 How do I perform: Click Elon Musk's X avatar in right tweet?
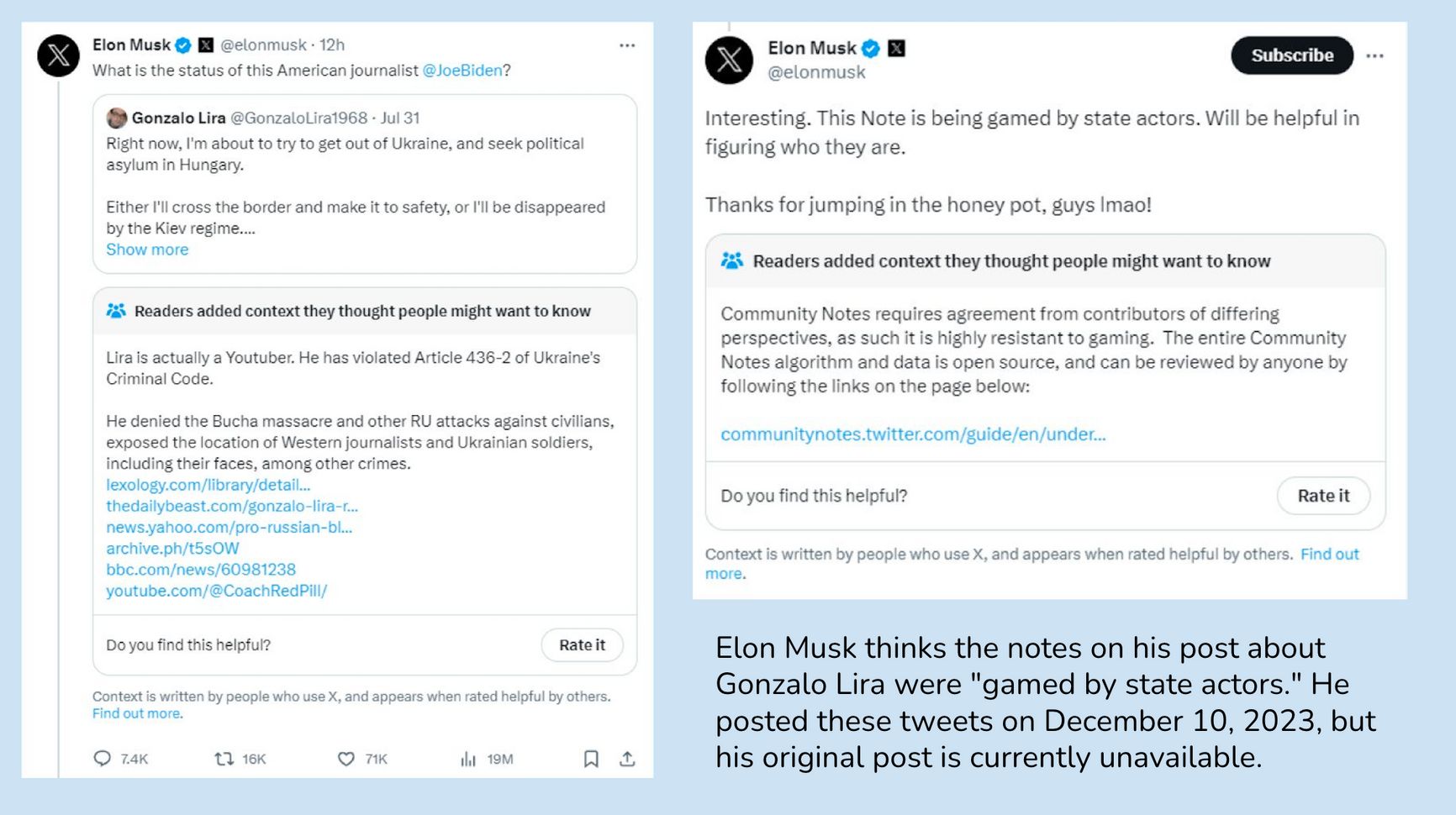click(729, 60)
